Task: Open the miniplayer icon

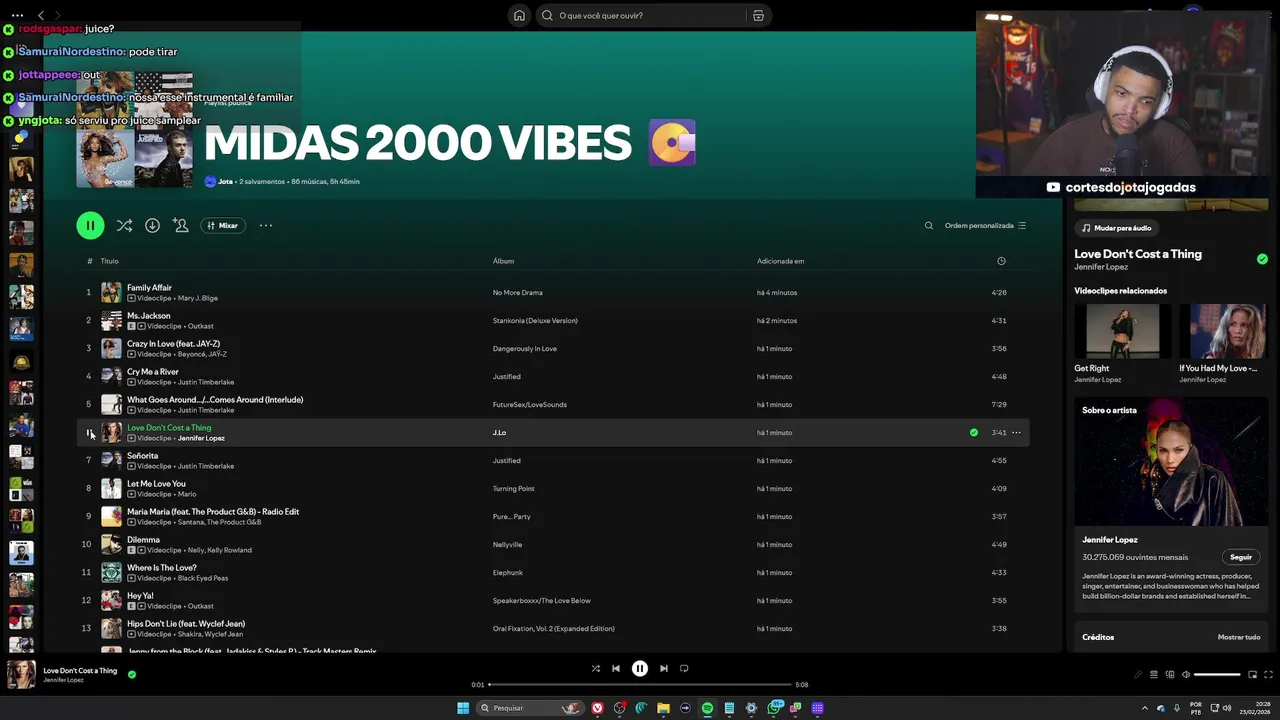Action: [x=1252, y=674]
